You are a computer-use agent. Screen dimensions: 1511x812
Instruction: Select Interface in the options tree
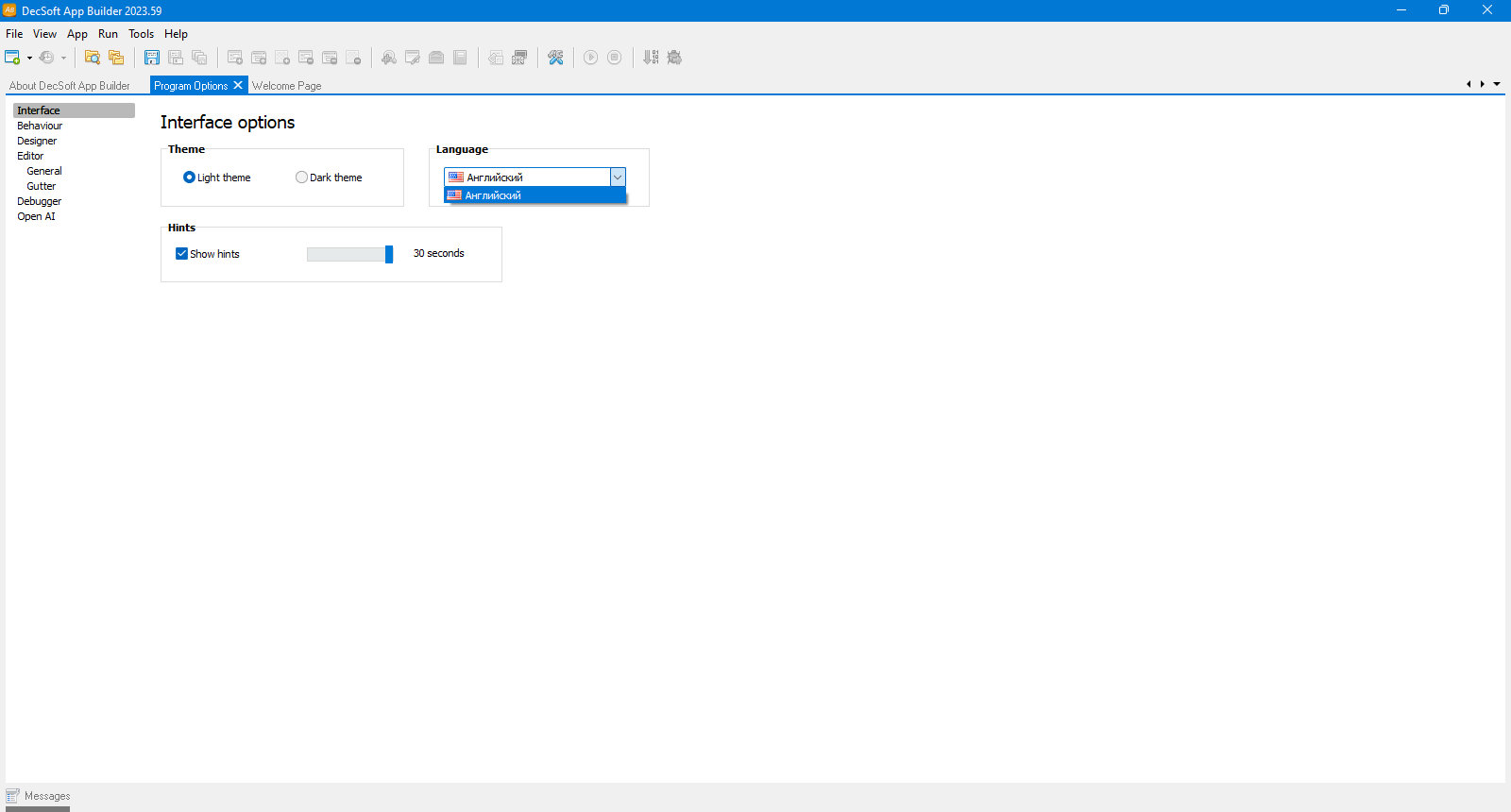click(x=74, y=110)
